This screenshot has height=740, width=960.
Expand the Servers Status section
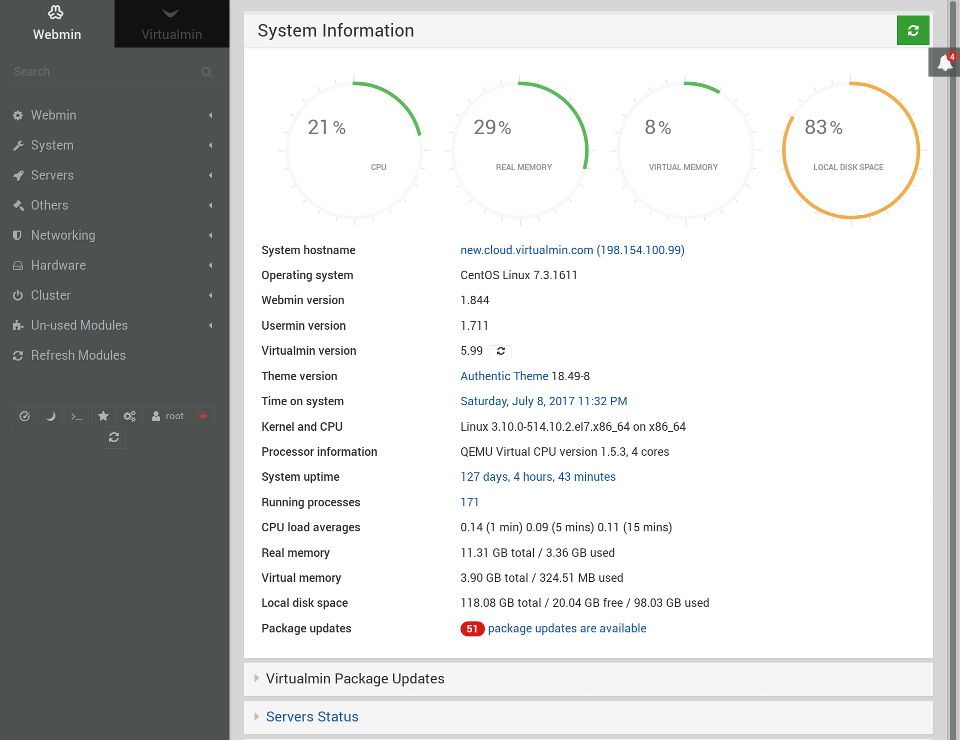pos(588,717)
